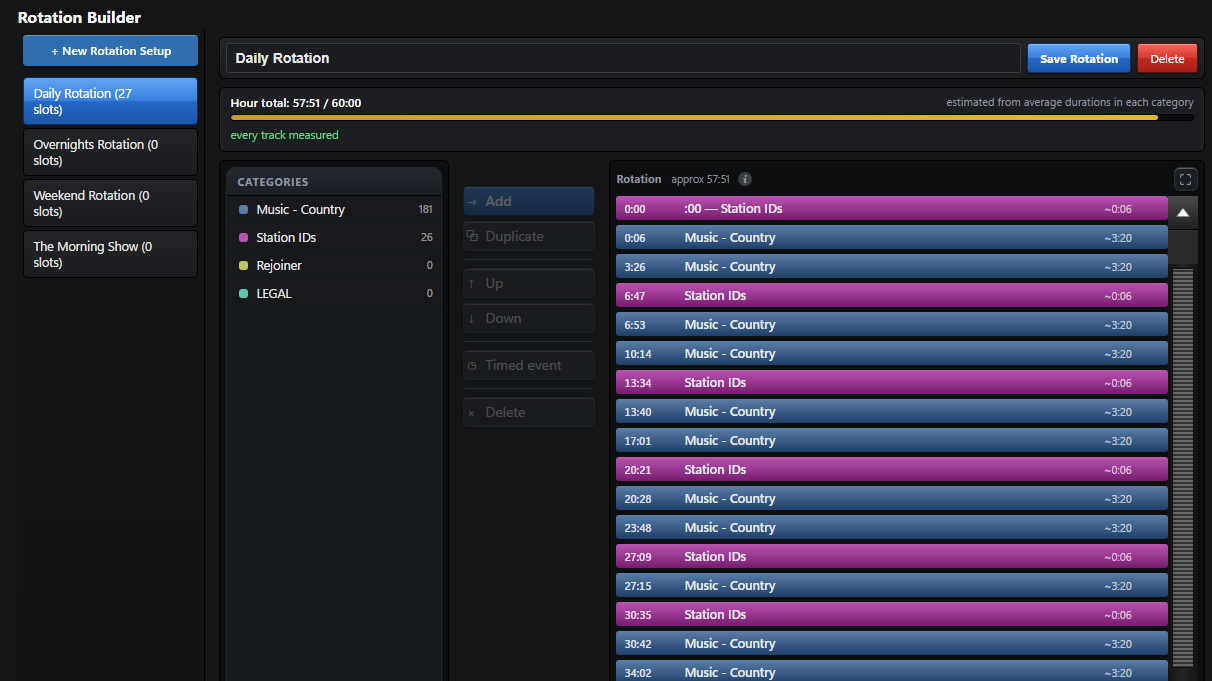This screenshot has height=681, width=1212.
Task: Select the 30:35 Station IDs slot
Action: pyautogui.click(x=892, y=615)
